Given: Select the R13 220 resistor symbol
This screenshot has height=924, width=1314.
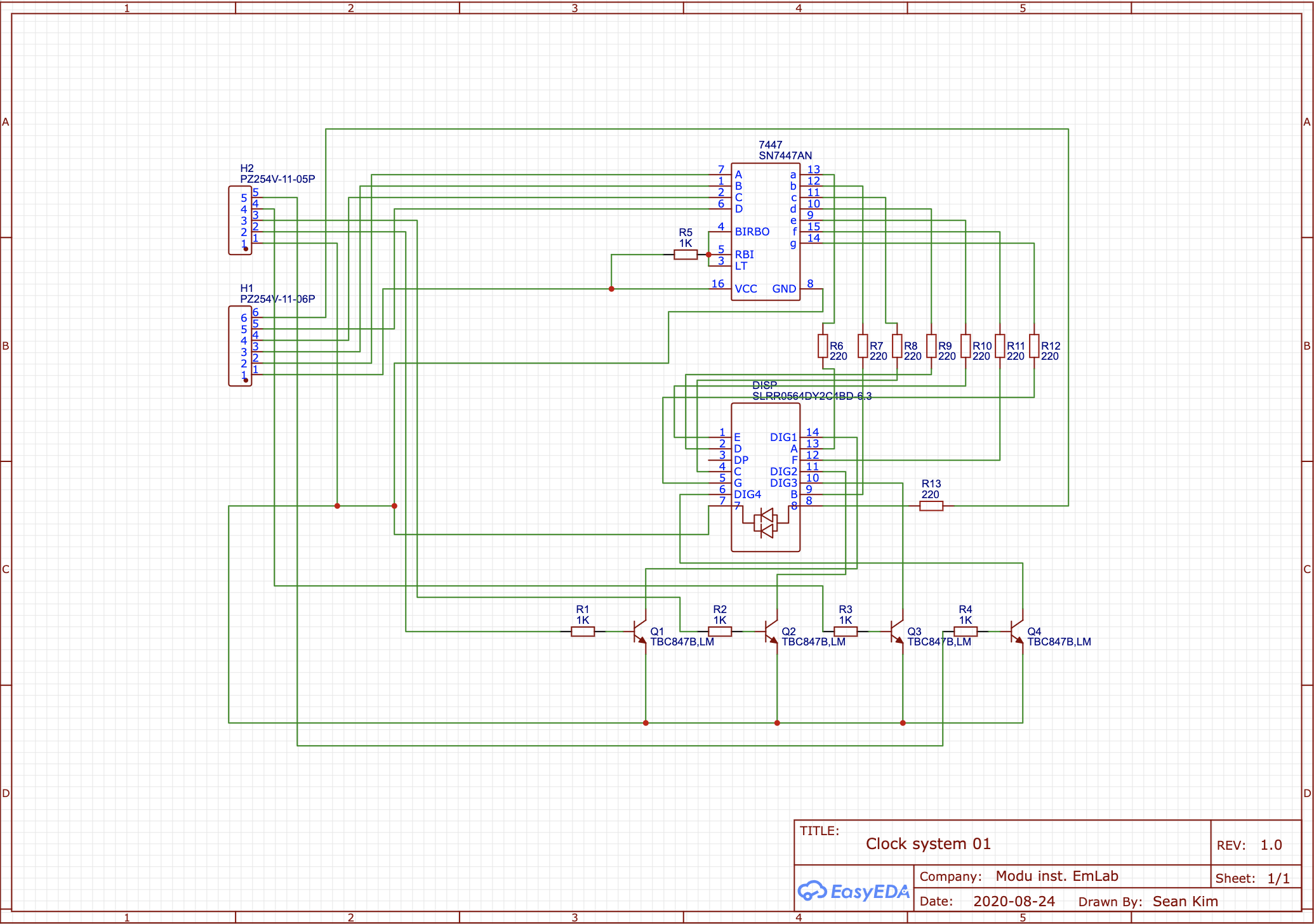Looking at the screenshot, I should click(931, 506).
